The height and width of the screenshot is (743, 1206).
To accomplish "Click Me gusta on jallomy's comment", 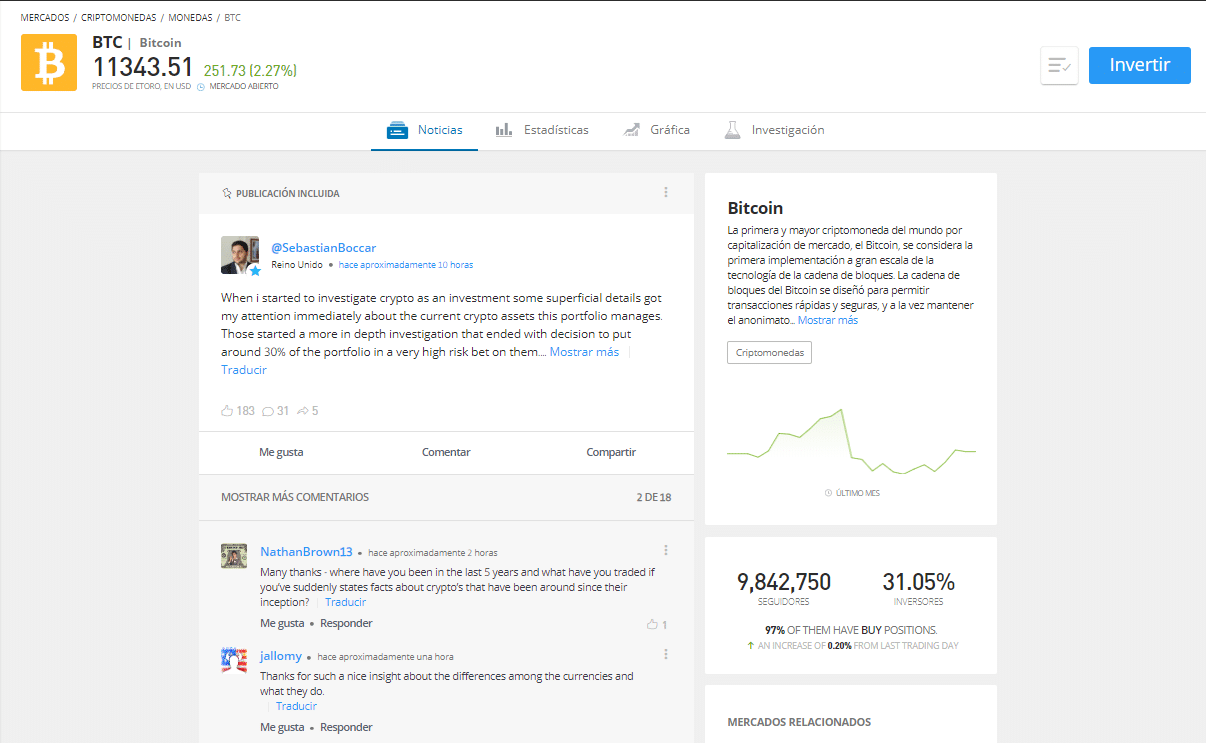I will pyautogui.click(x=282, y=727).
